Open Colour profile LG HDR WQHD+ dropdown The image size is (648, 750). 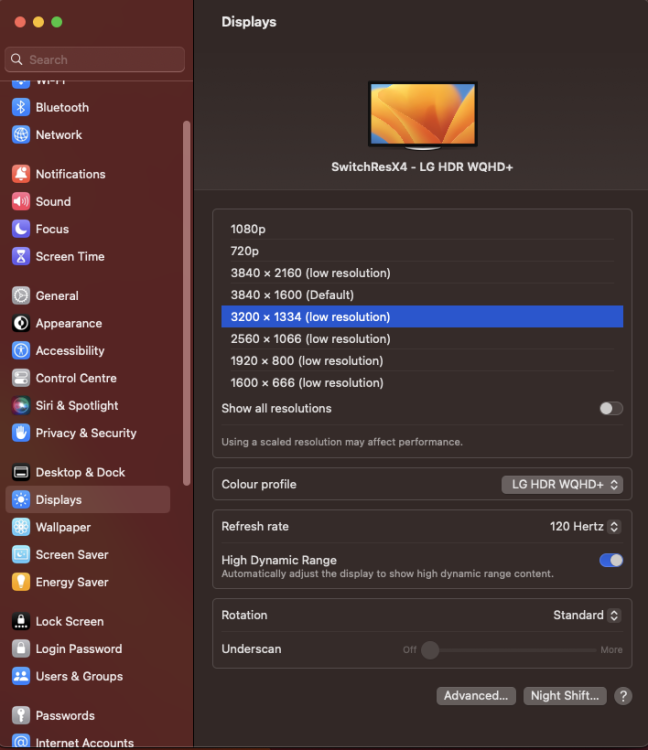[x=562, y=485]
